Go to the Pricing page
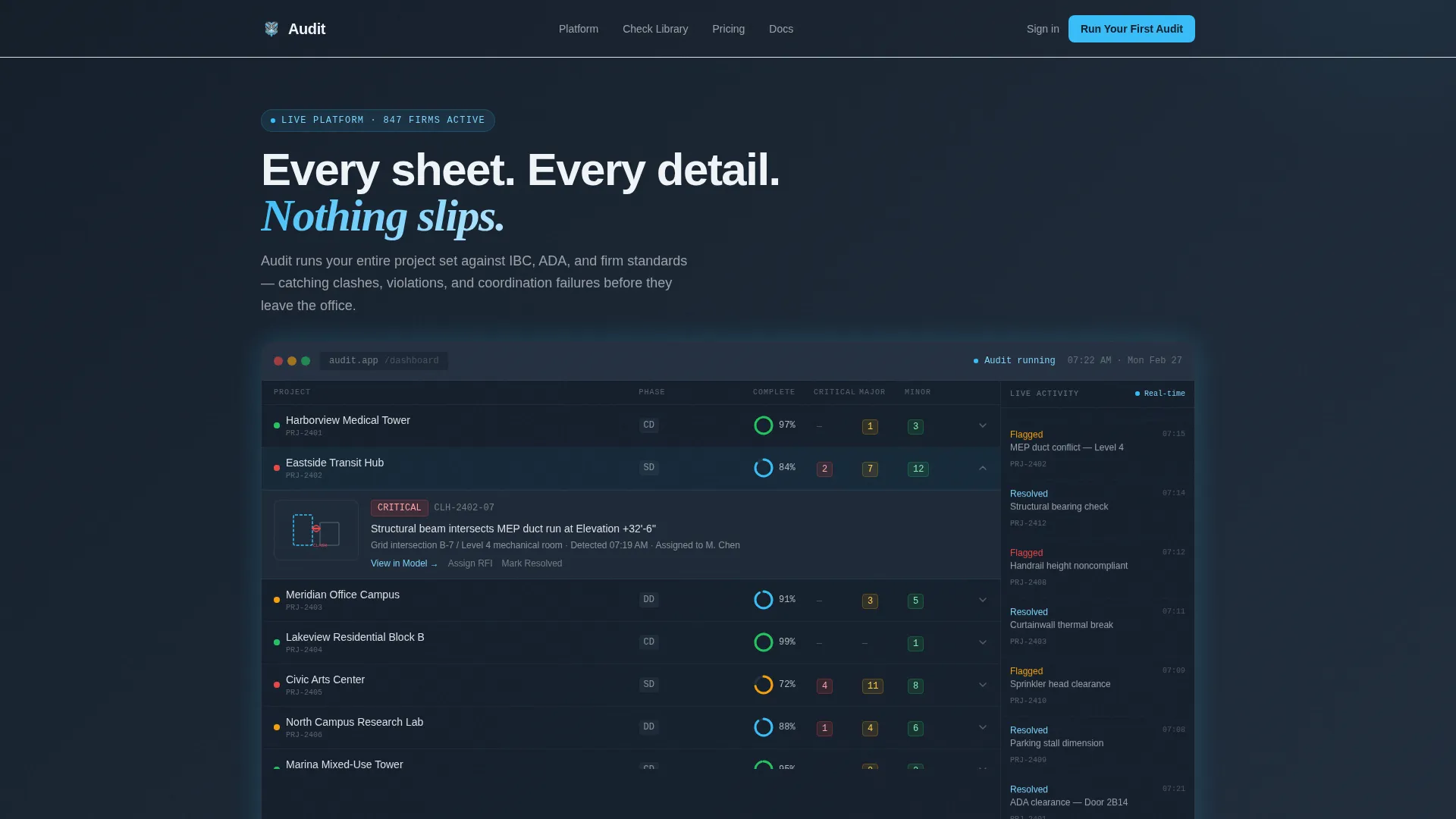The image size is (1456, 819). (x=728, y=29)
